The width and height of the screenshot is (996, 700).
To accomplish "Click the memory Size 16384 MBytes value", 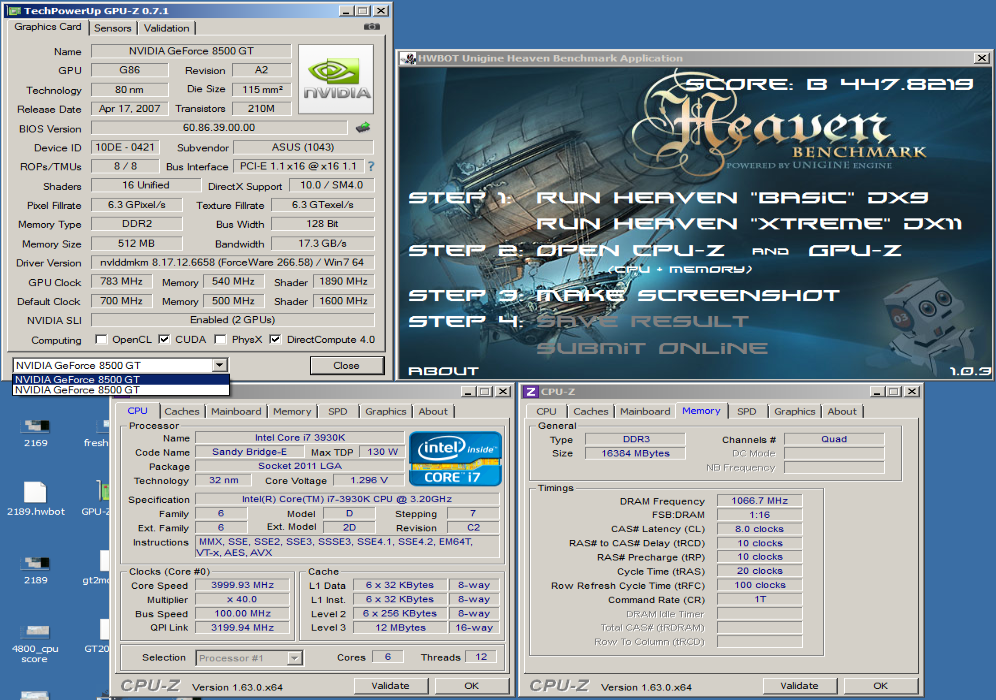I will point(635,453).
